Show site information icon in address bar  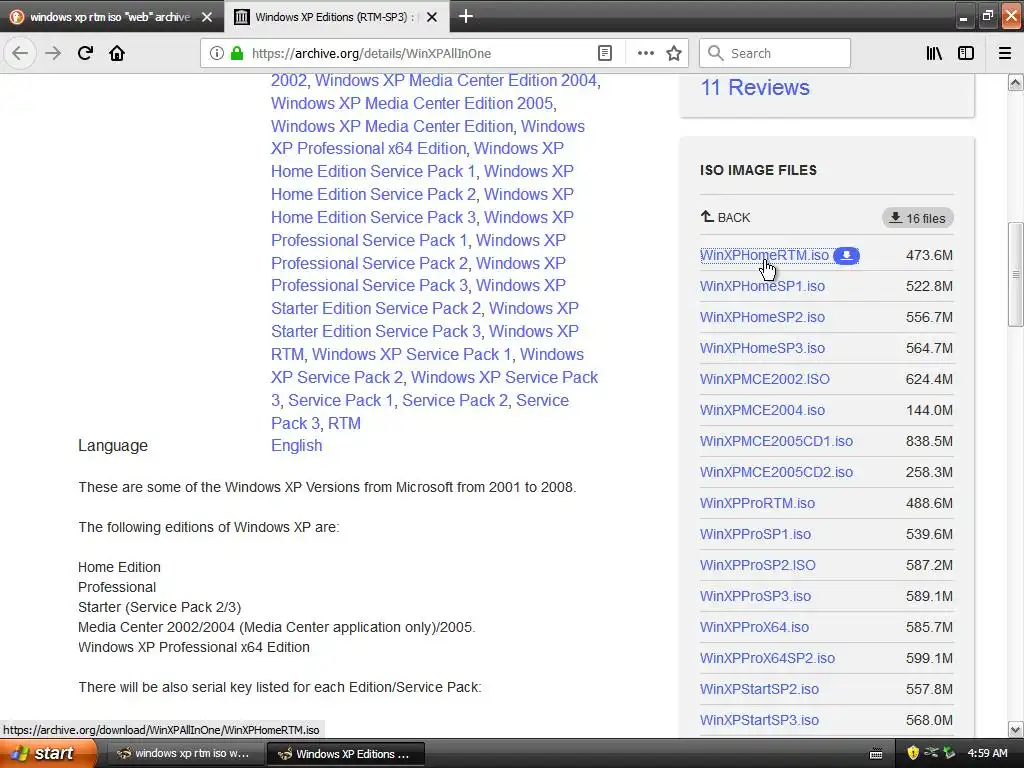tap(216, 53)
